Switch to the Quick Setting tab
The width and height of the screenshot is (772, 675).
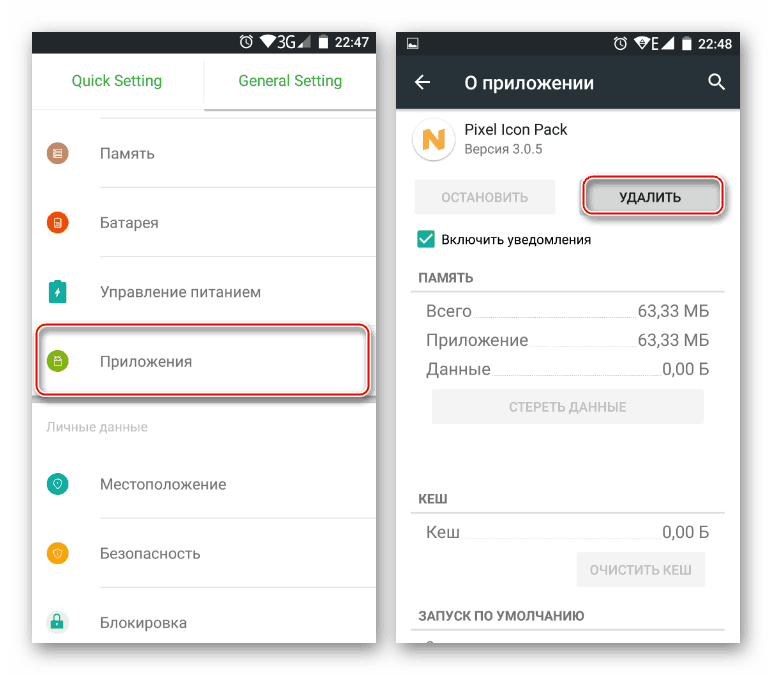pyautogui.click(x=117, y=81)
